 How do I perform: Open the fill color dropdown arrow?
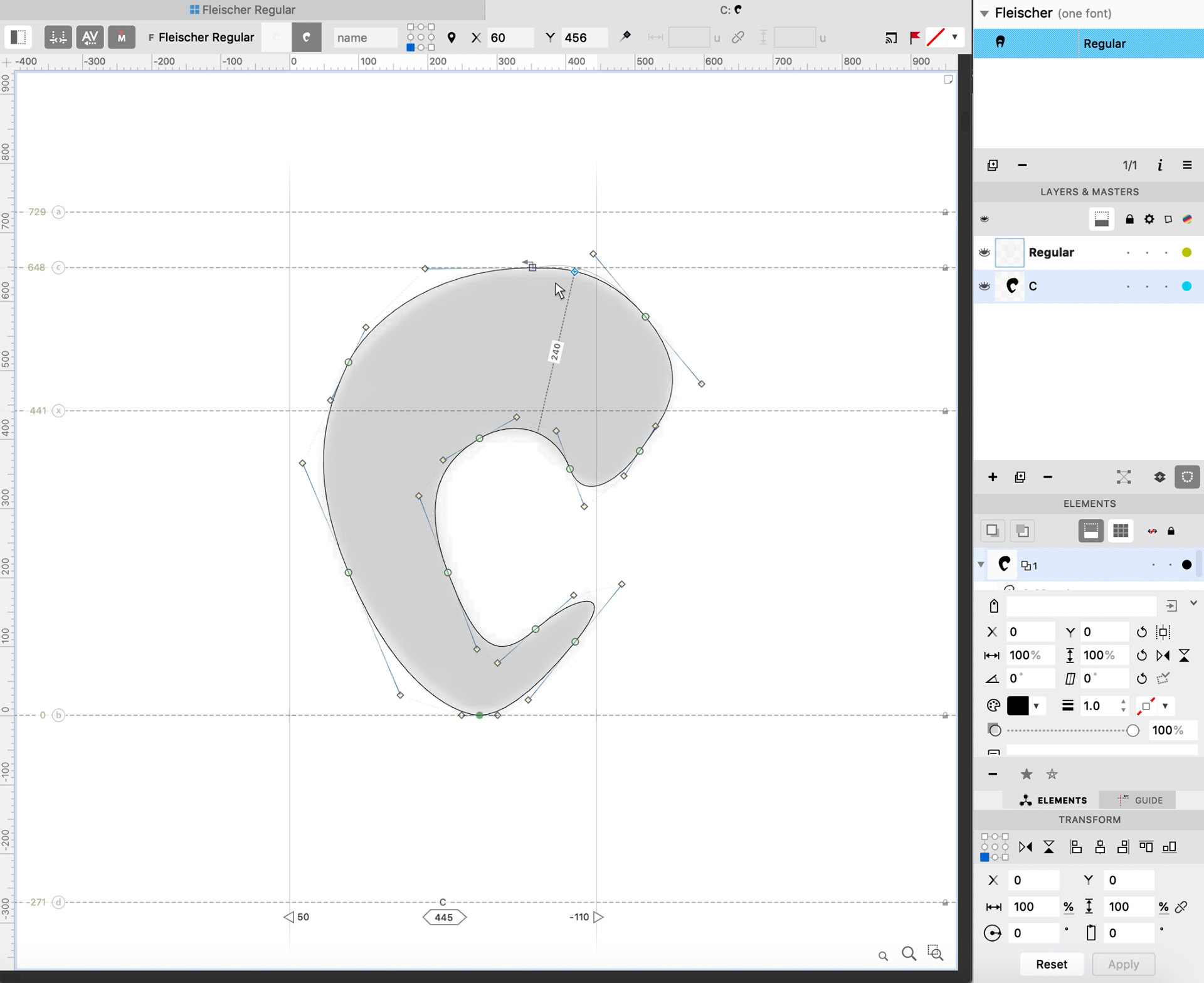[x=1037, y=706]
